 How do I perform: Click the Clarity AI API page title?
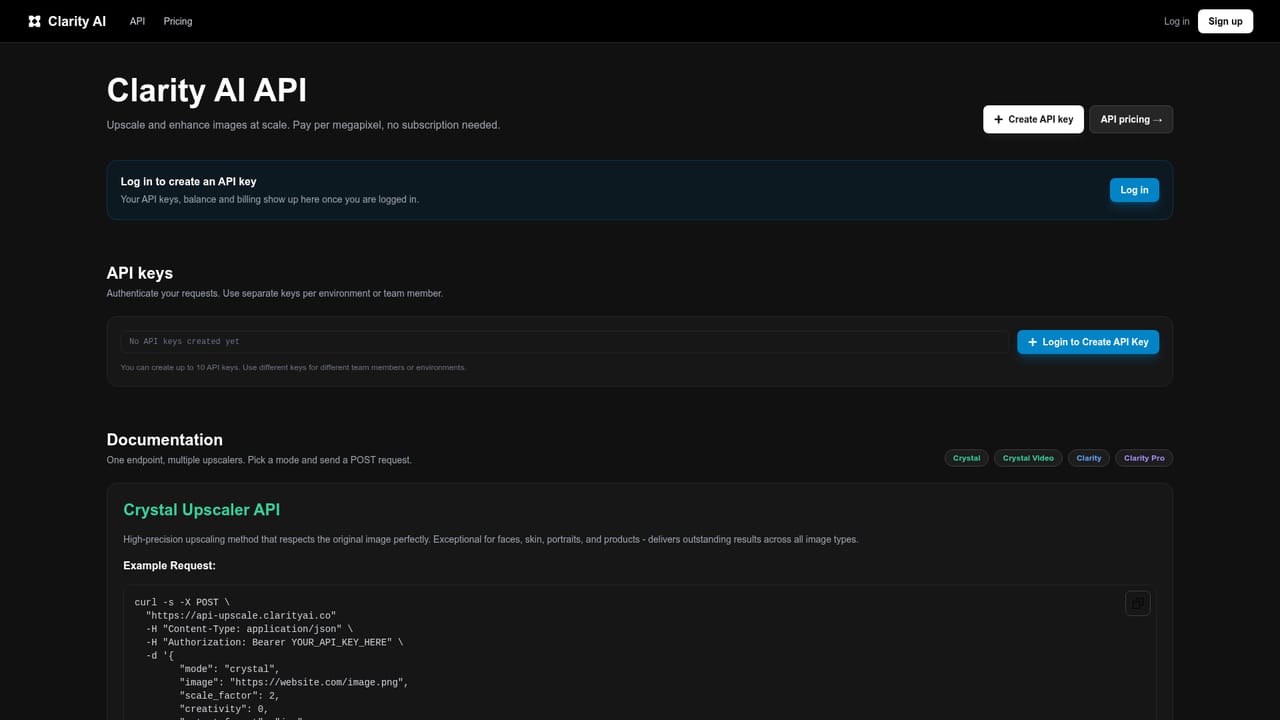pyautogui.click(x=207, y=90)
